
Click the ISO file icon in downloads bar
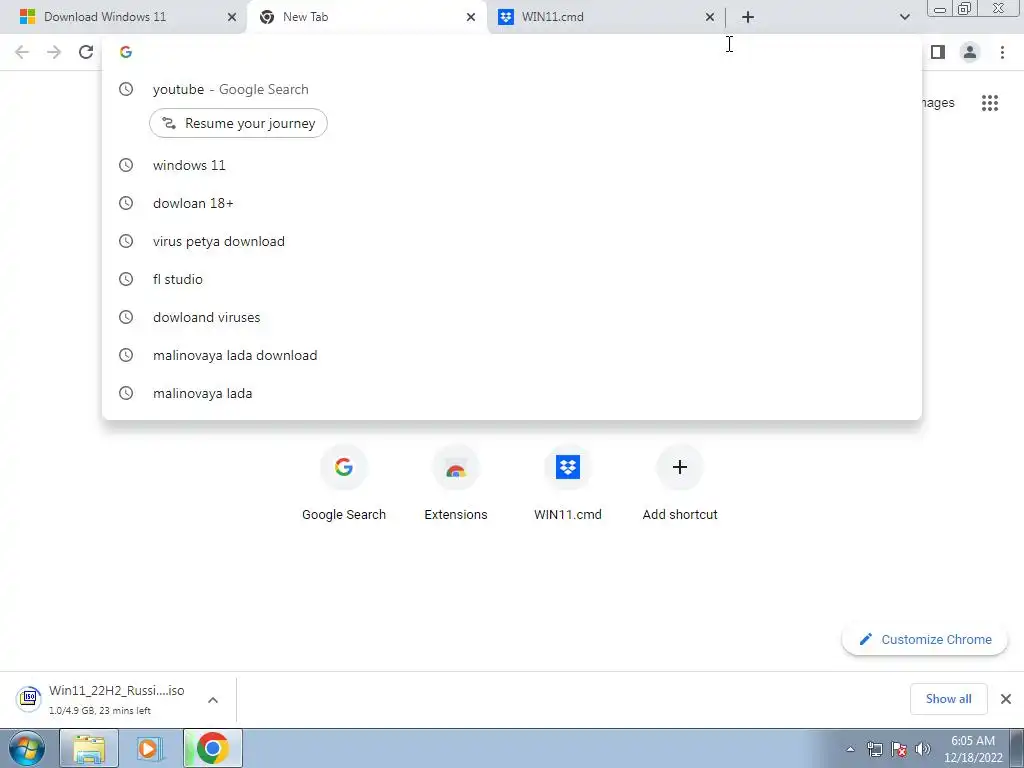pos(29,699)
